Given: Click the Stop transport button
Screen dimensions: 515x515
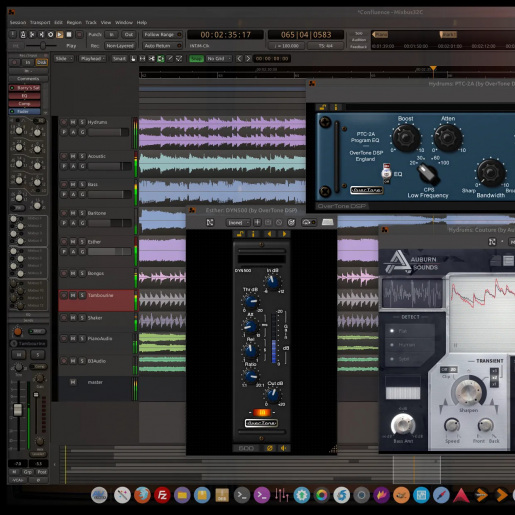Looking at the screenshot, I should click(x=69, y=34).
